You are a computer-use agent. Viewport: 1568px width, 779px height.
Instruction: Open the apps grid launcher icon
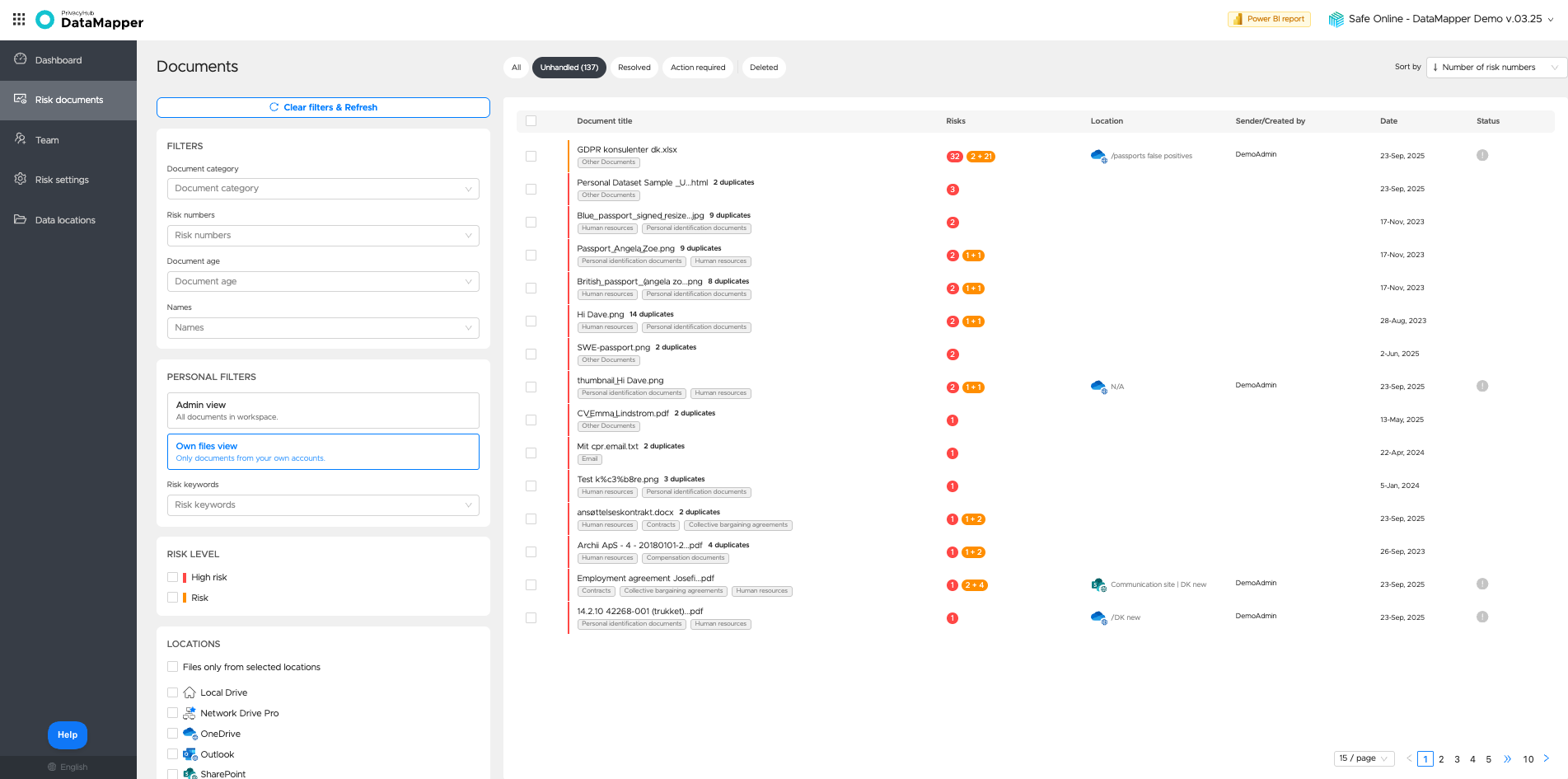coord(19,19)
